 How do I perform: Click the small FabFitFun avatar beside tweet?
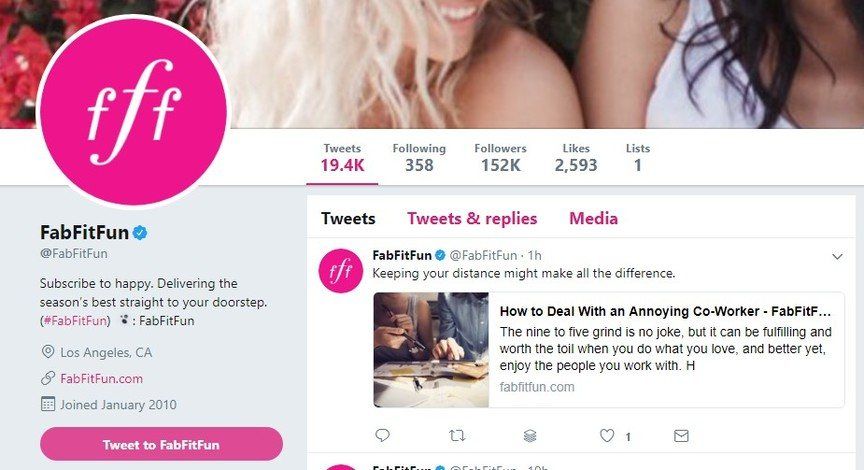(x=340, y=271)
